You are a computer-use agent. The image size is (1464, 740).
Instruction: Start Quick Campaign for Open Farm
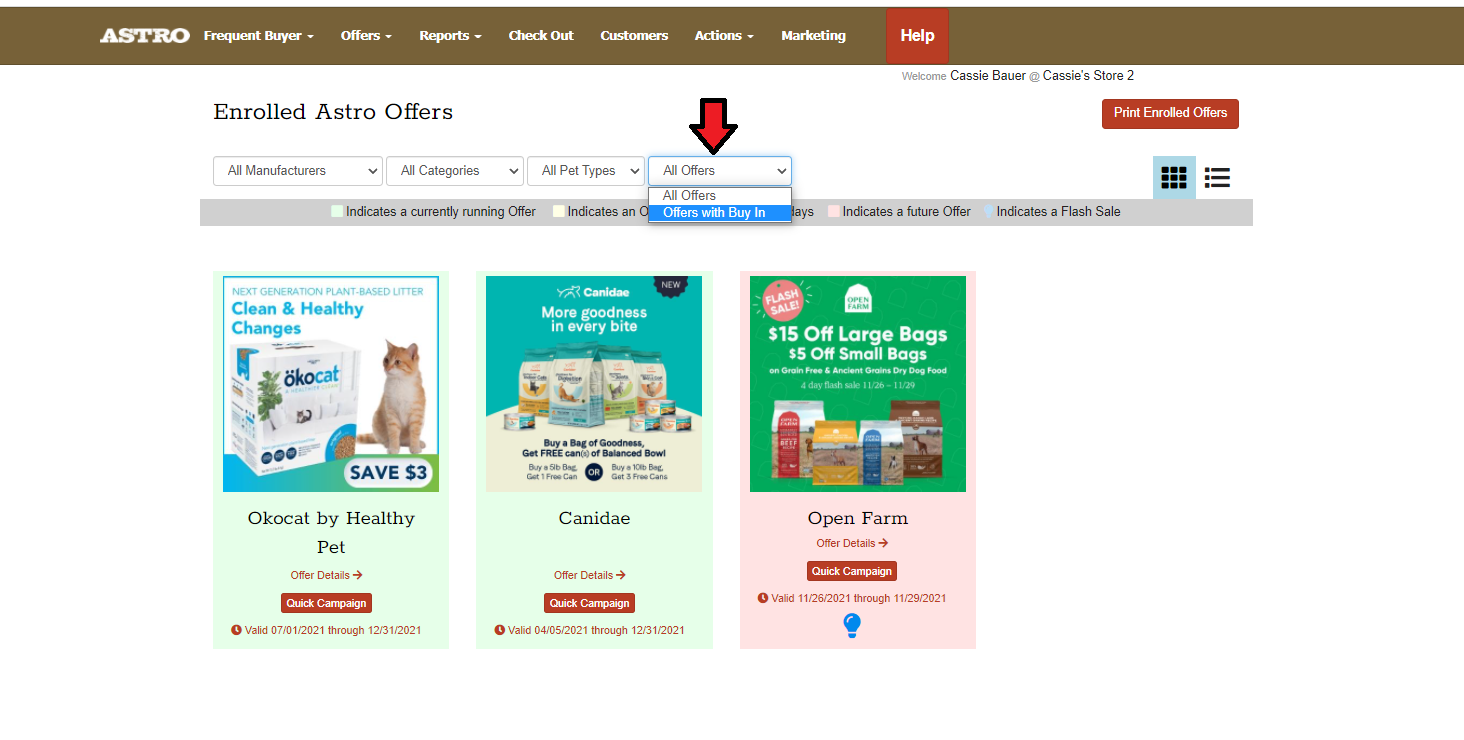coord(852,571)
